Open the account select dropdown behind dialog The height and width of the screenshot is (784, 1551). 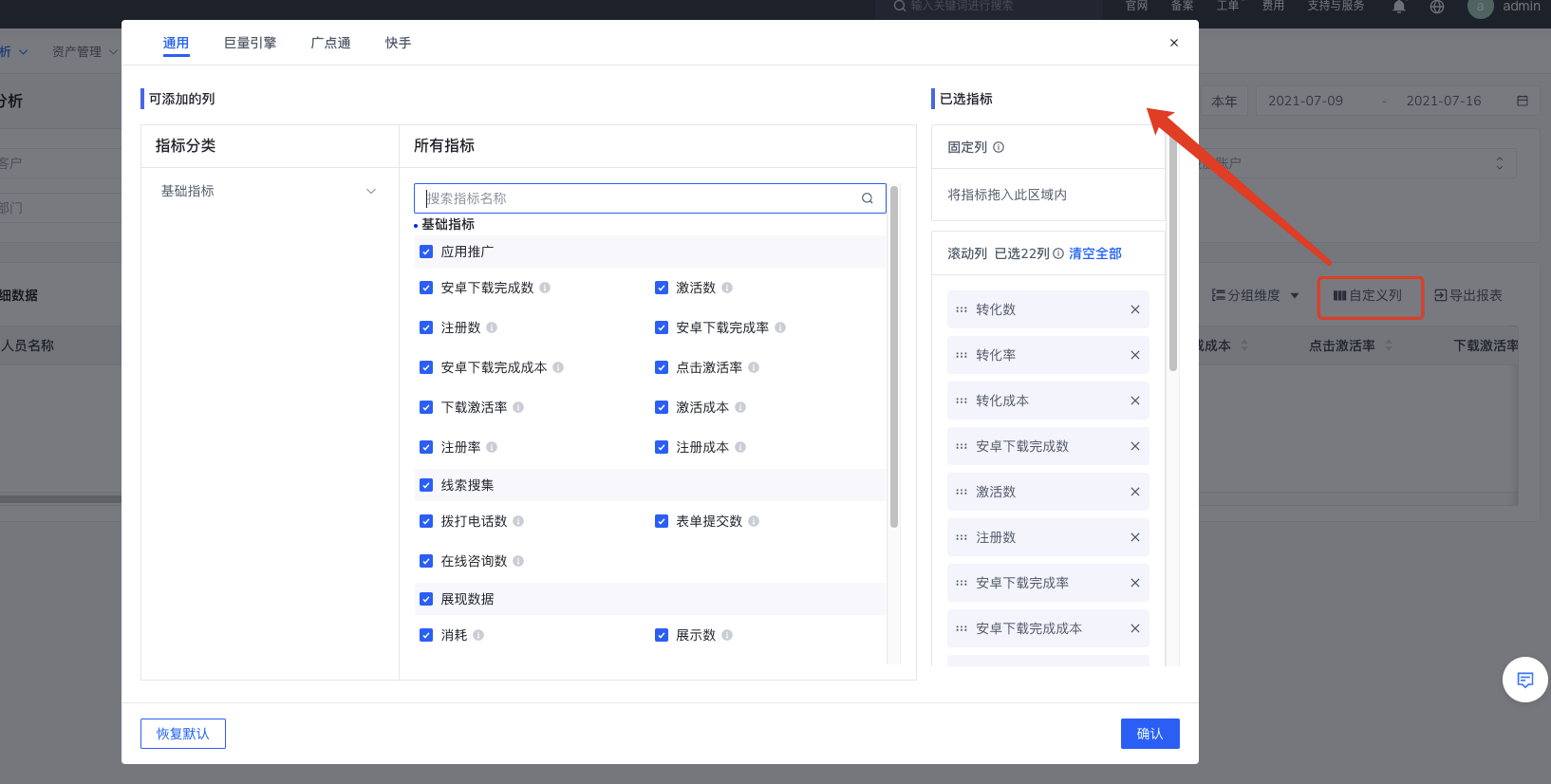[1357, 163]
